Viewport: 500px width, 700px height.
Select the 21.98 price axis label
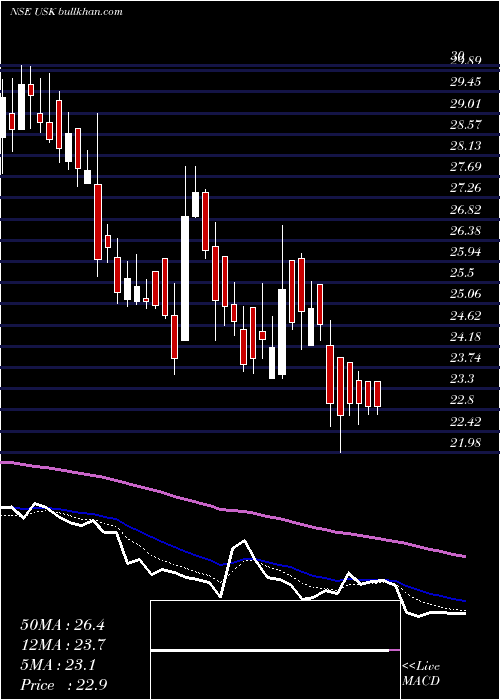(466, 443)
